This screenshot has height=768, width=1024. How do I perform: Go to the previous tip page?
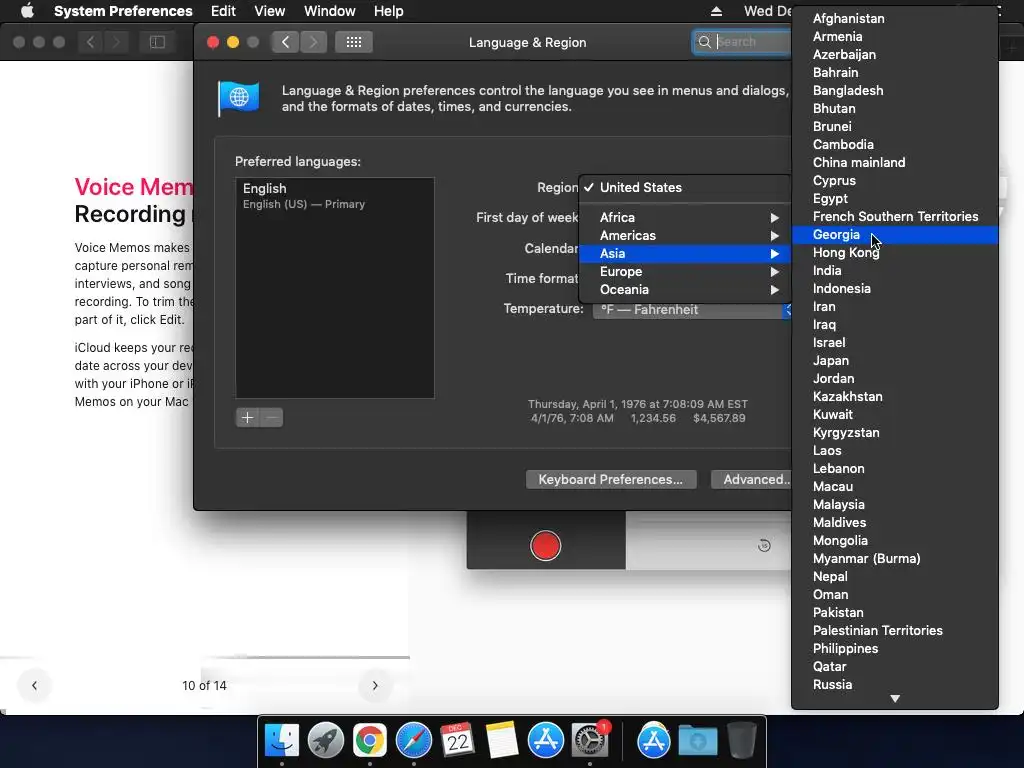[x=35, y=685]
